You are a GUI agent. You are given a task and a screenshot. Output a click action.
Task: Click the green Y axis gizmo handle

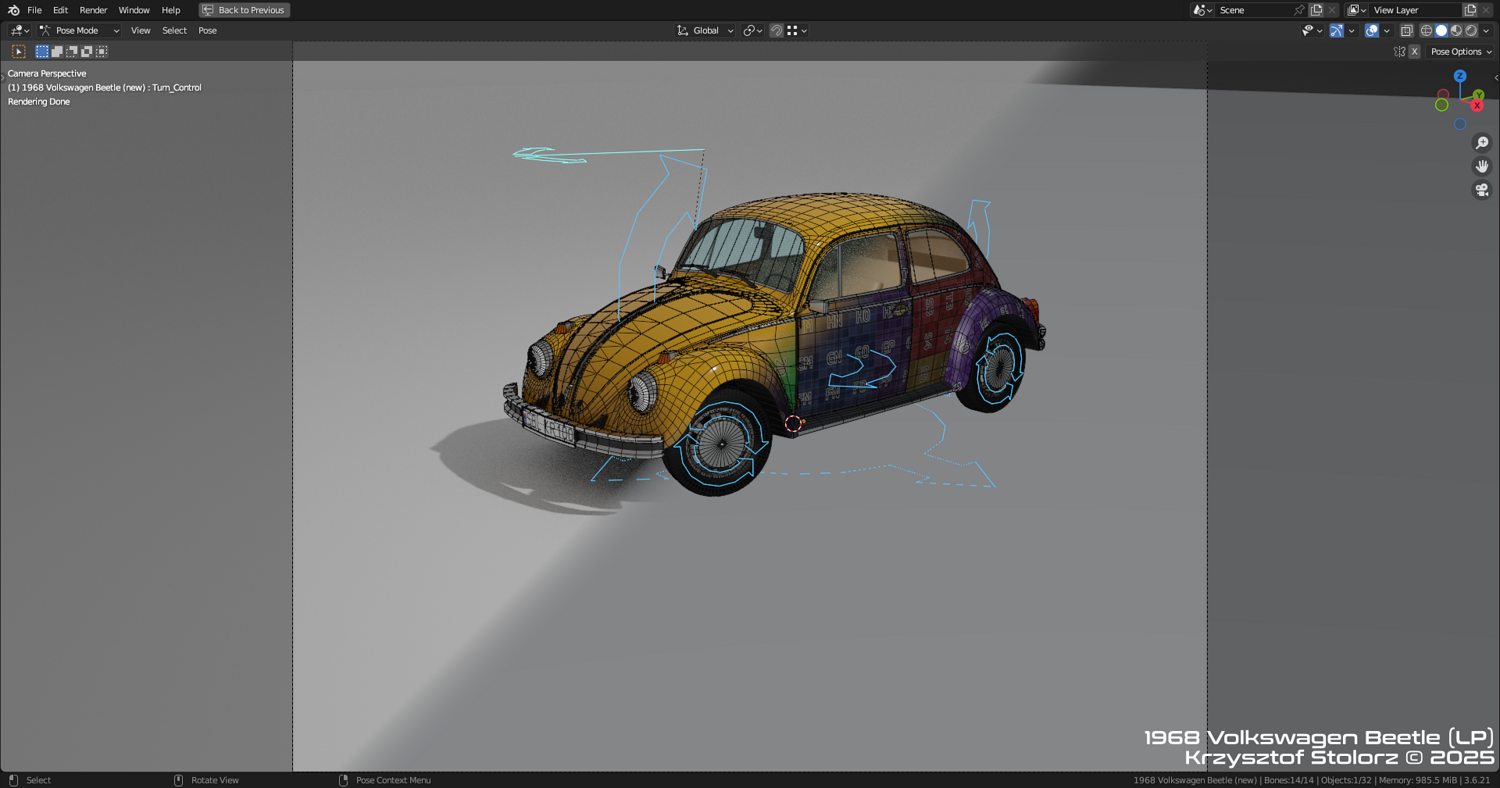[1478, 96]
